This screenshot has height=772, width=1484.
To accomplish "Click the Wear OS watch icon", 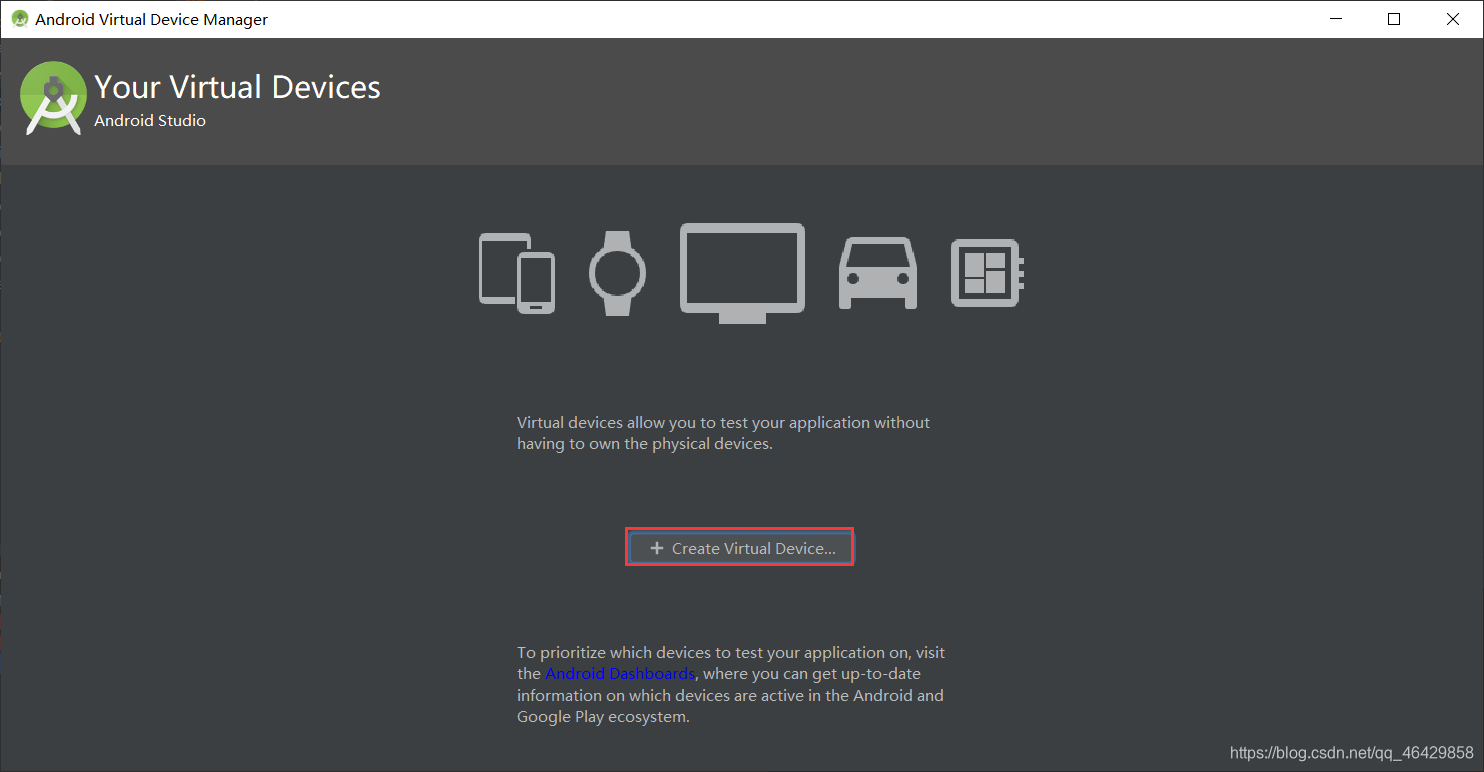I will pyautogui.click(x=617, y=273).
